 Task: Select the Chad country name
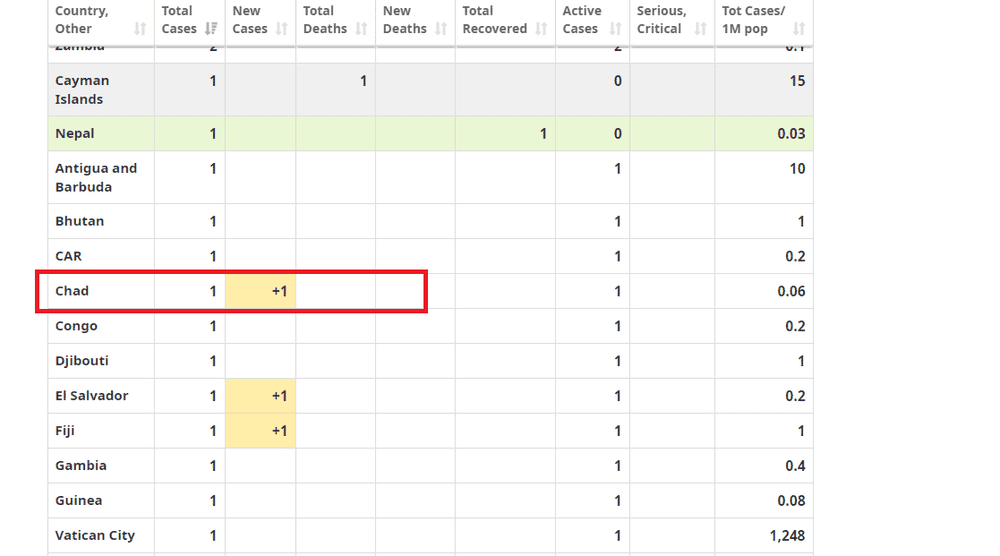coord(71,291)
